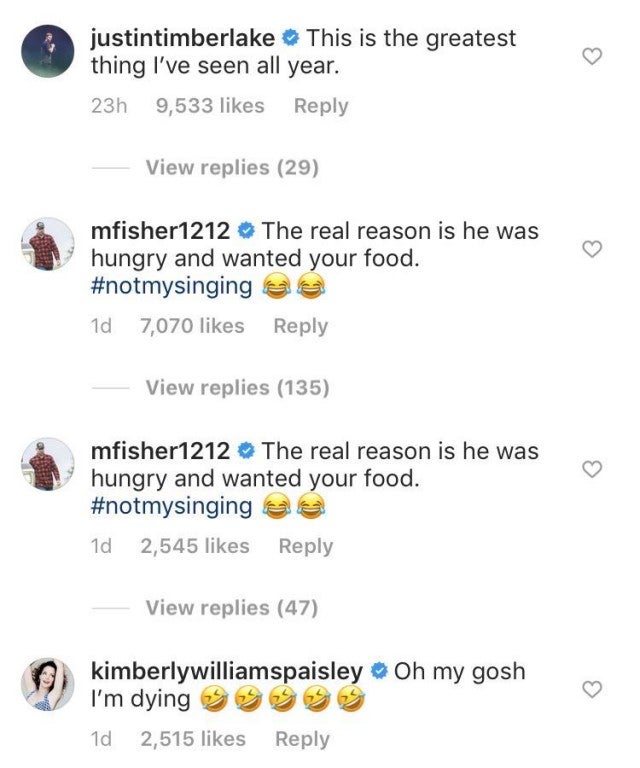Expand View replies (135)
The width and height of the screenshot is (640, 768).
237,387
